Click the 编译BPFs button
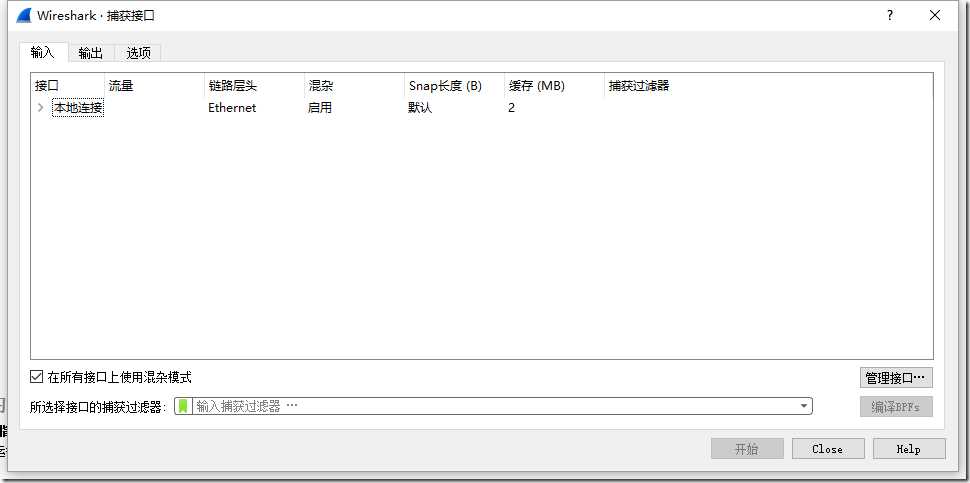 pyautogui.click(x=896, y=407)
